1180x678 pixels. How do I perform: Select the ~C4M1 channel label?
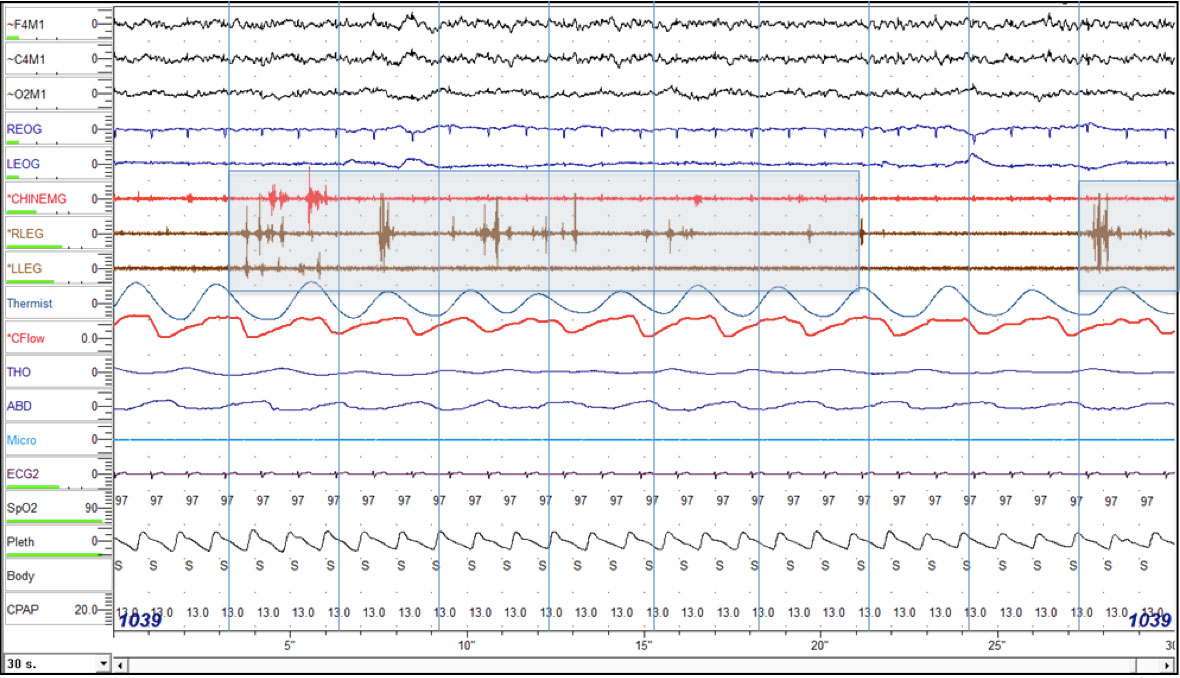(26, 59)
